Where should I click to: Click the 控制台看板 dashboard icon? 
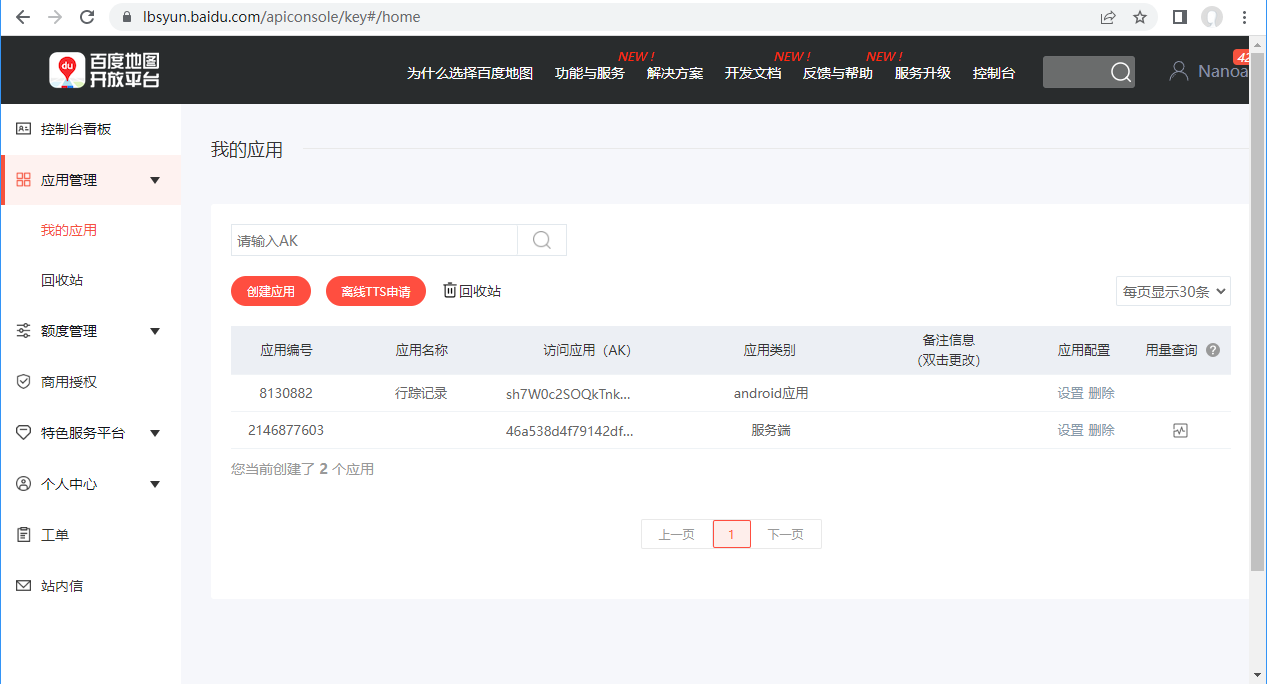pyautogui.click(x=24, y=129)
